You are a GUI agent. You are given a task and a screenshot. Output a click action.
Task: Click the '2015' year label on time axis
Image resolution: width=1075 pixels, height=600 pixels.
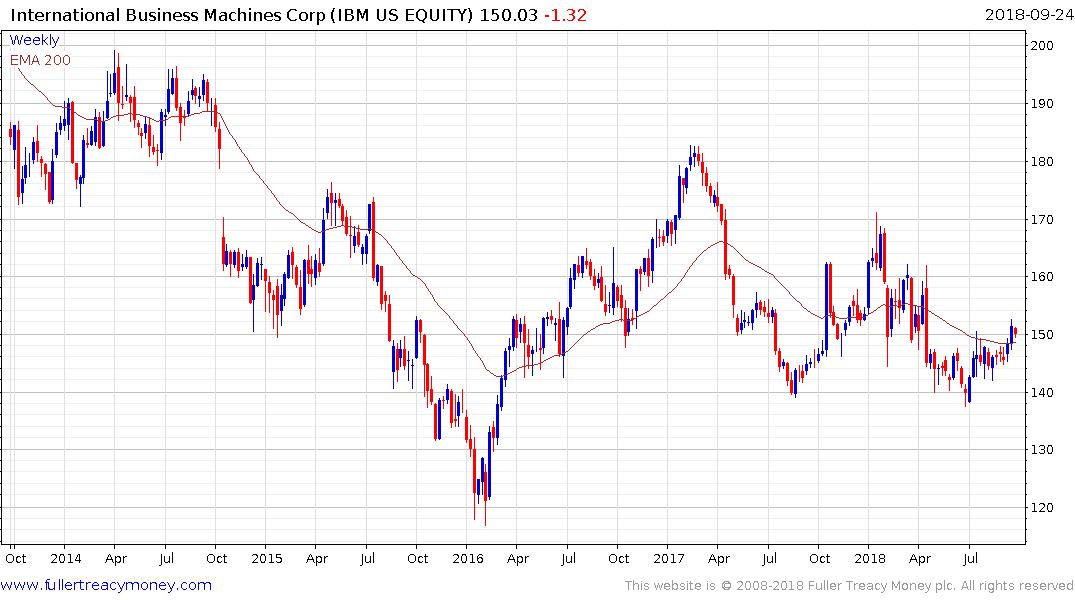click(267, 559)
